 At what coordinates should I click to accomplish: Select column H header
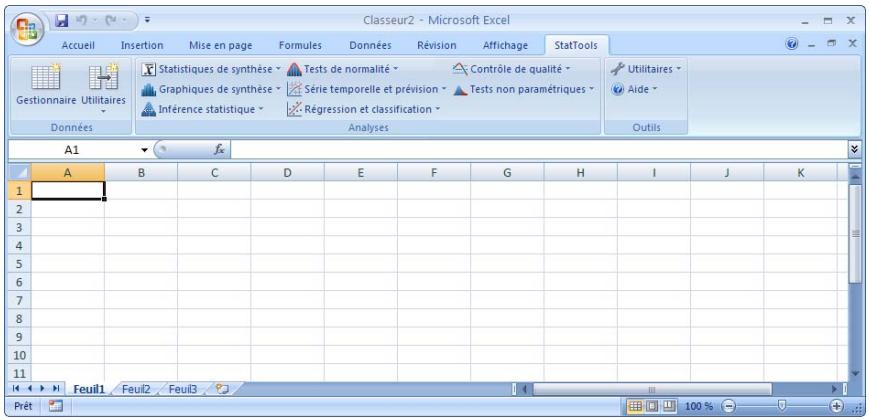pyautogui.click(x=580, y=173)
